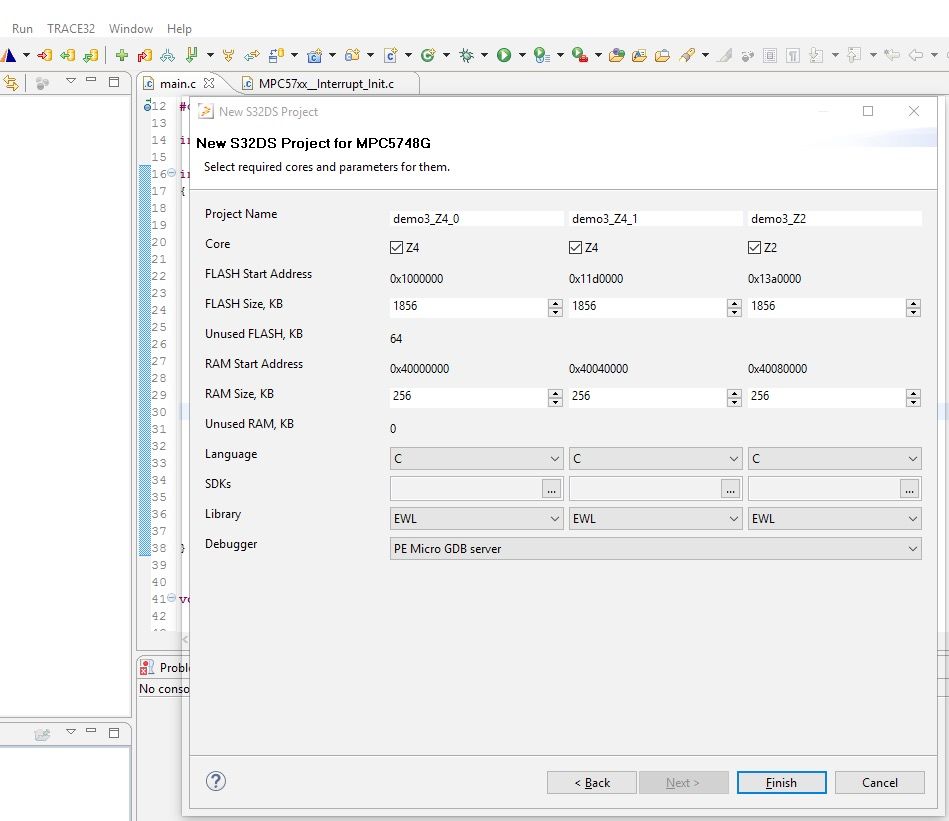Click the green plus icon in the toolbar

[122, 56]
